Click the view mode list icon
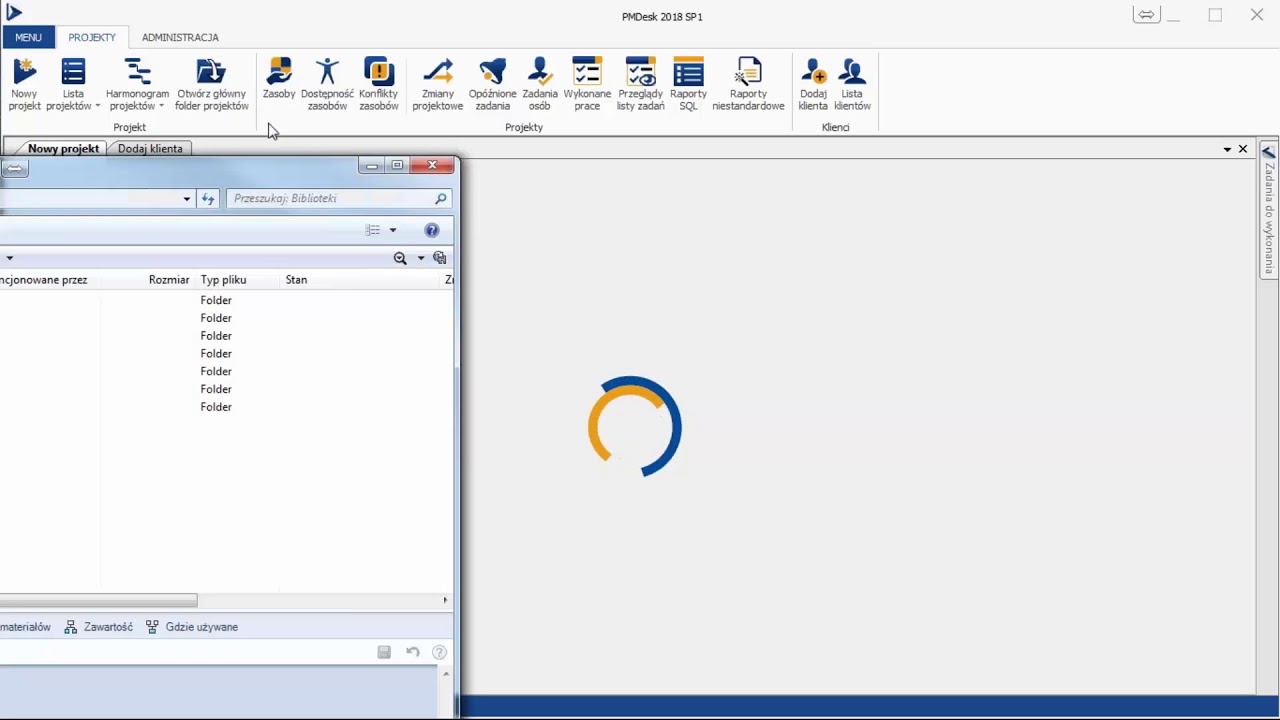Screen dimensions: 1280x720 click(373, 230)
